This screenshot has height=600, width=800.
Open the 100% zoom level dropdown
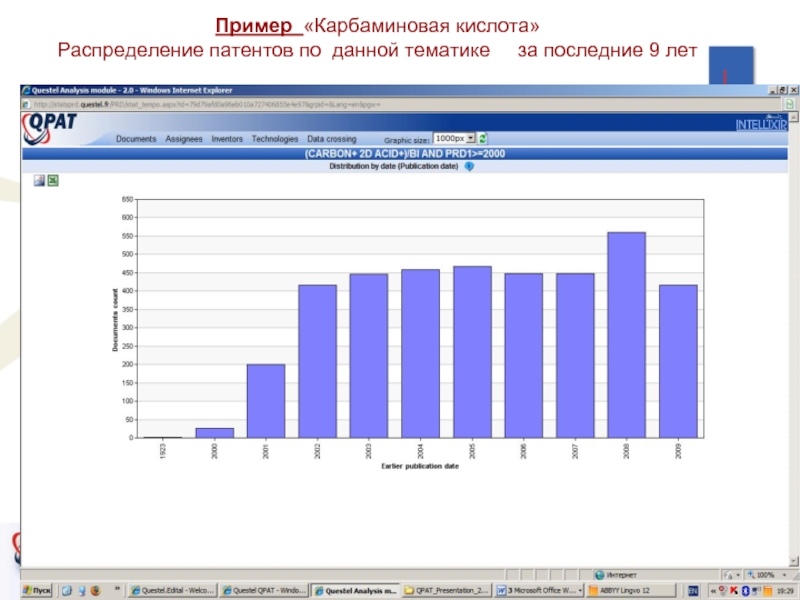click(x=765, y=575)
